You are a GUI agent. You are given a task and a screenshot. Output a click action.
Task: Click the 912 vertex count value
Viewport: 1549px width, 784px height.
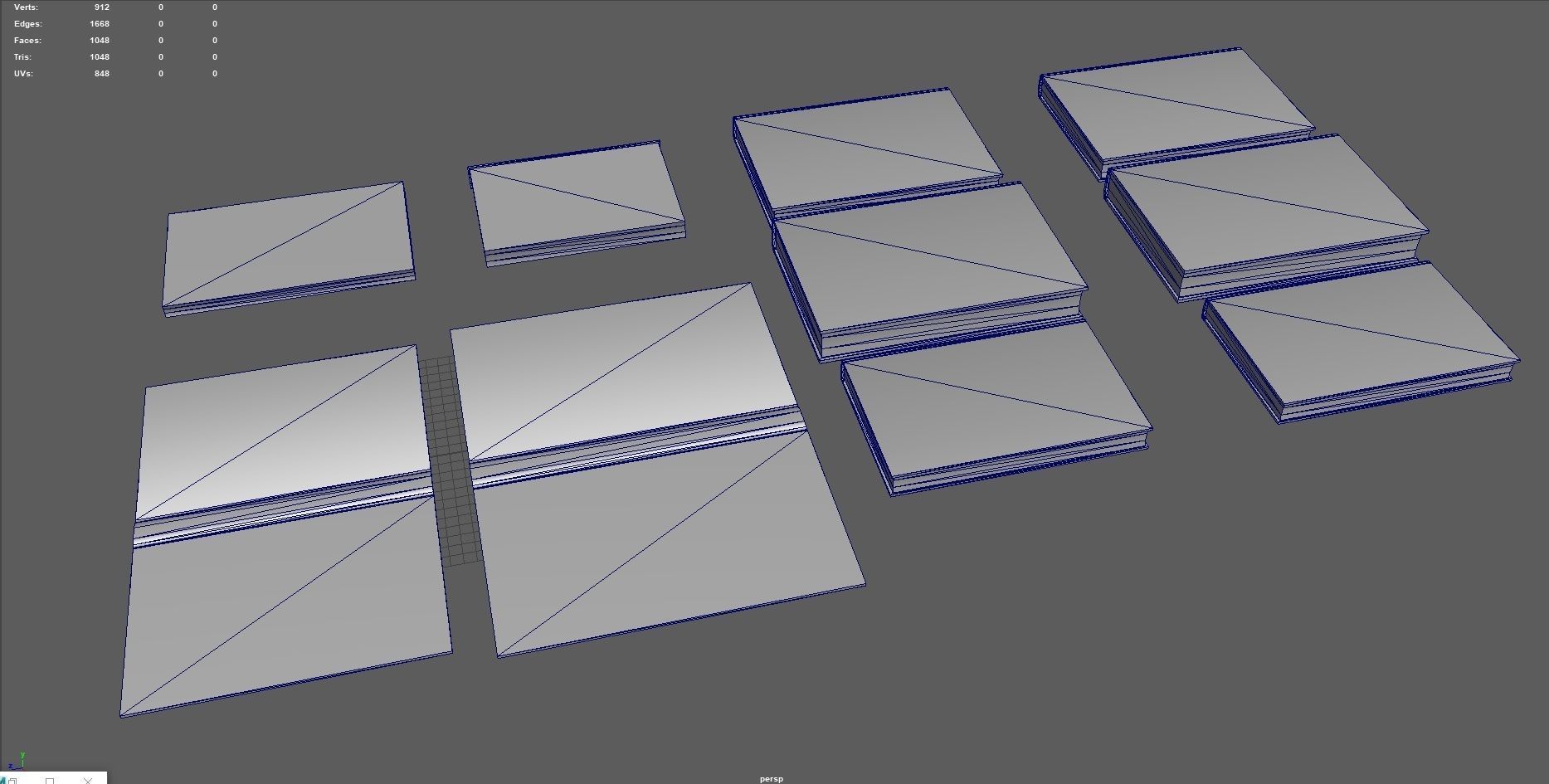(102, 7)
